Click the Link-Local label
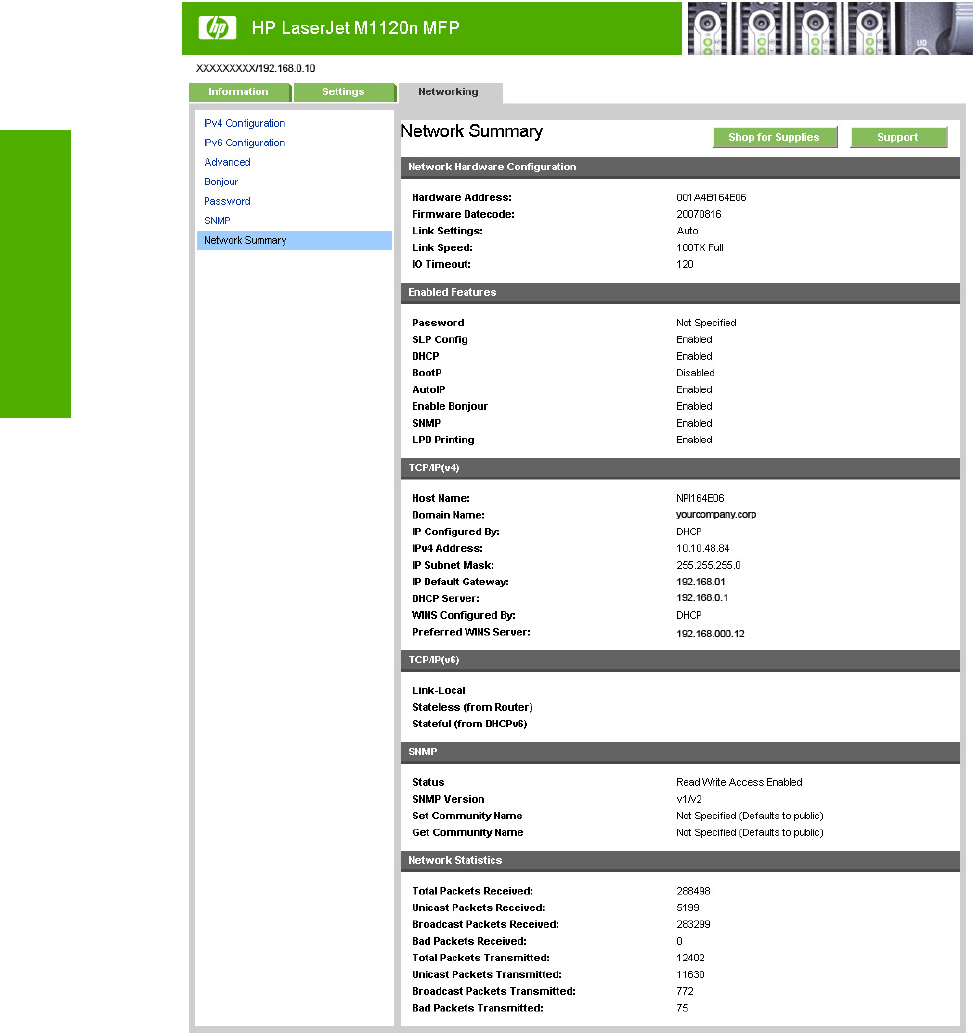974x1036 pixels. click(x=439, y=690)
